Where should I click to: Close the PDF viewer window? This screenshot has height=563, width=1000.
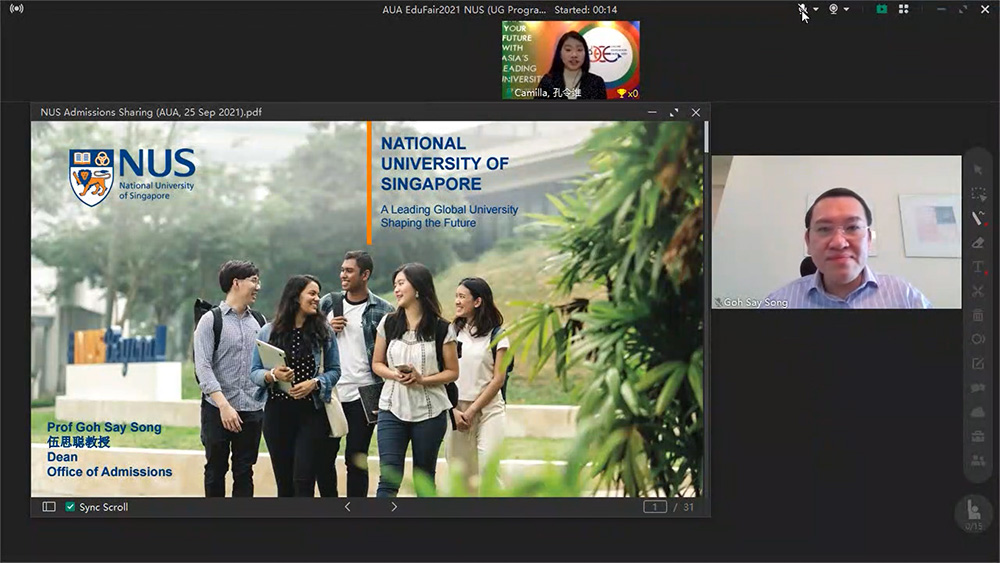pos(696,112)
